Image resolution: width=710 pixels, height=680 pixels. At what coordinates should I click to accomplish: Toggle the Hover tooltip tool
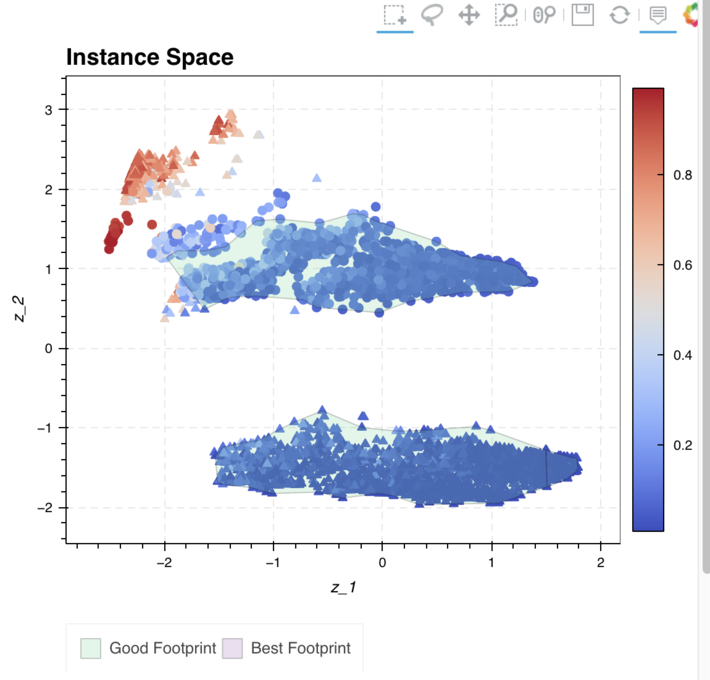tap(657, 15)
